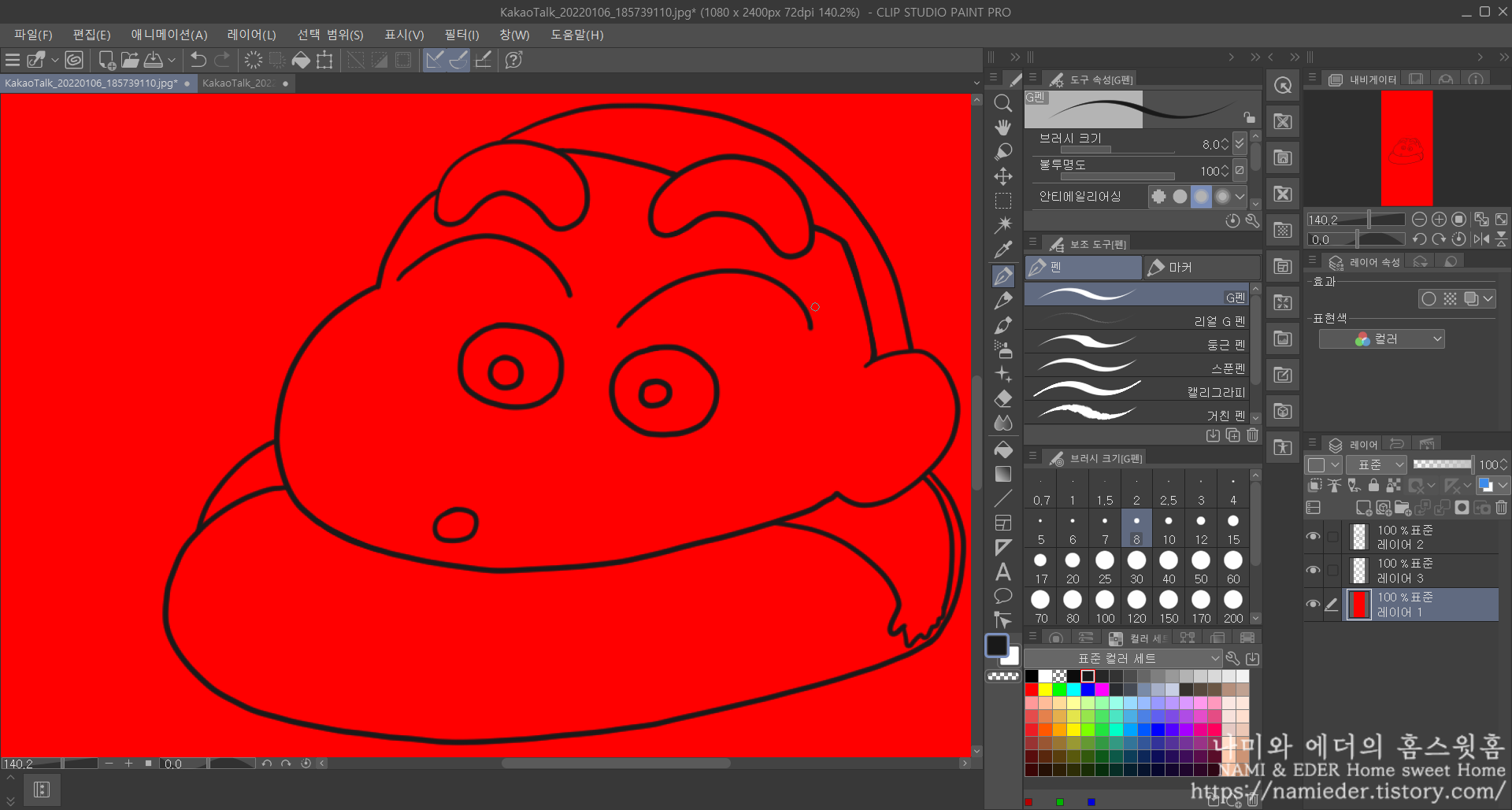Screen dimensions: 1512x810
Task: Expand layer effect options dropdown
Action: pyautogui.click(x=1488, y=299)
